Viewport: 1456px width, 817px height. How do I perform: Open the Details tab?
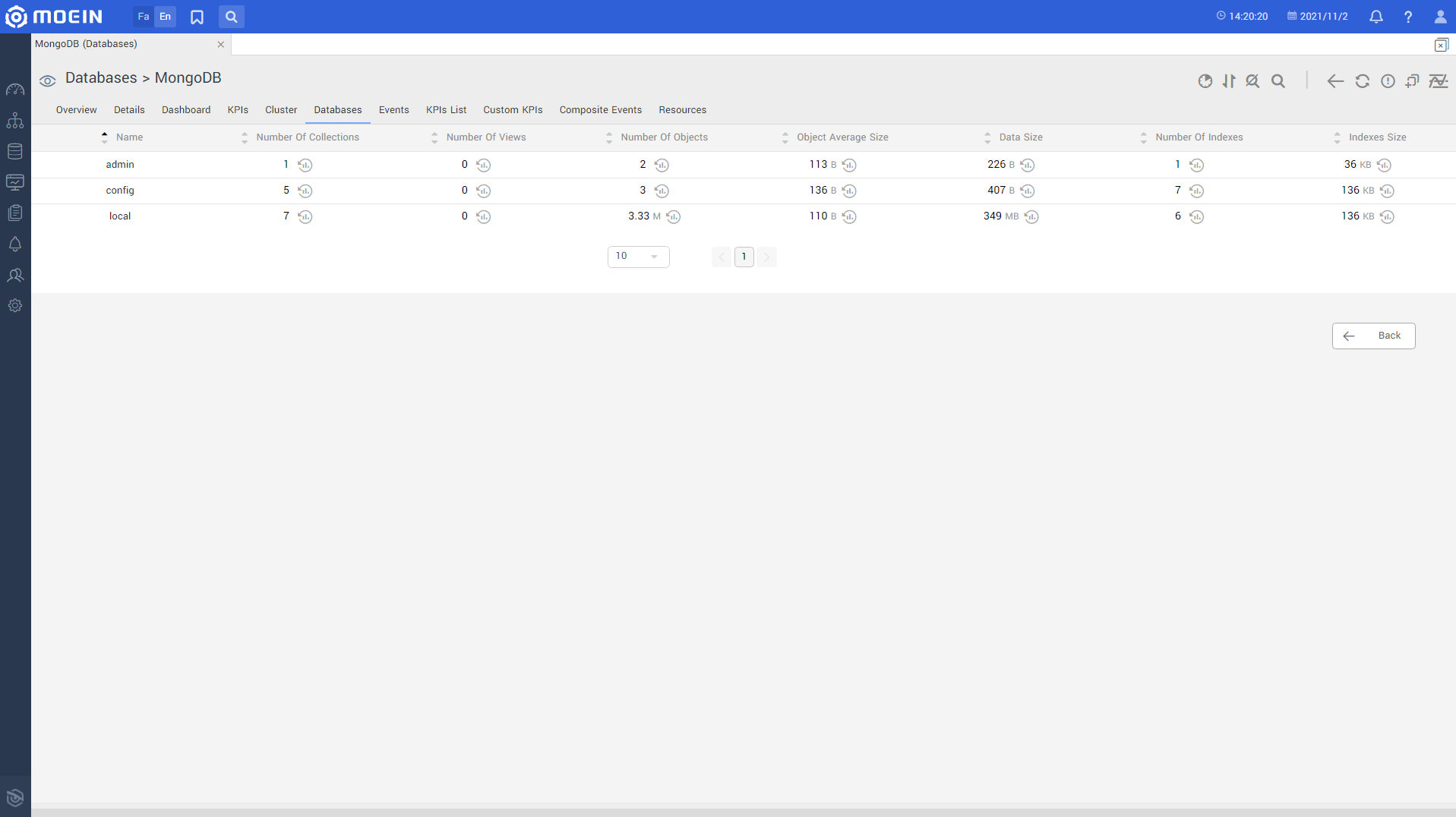129,110
